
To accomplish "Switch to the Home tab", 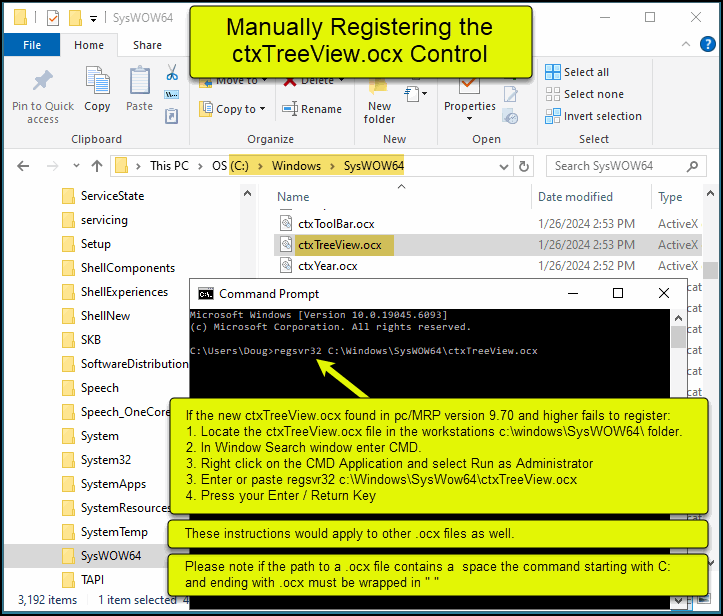I will 89,45.
